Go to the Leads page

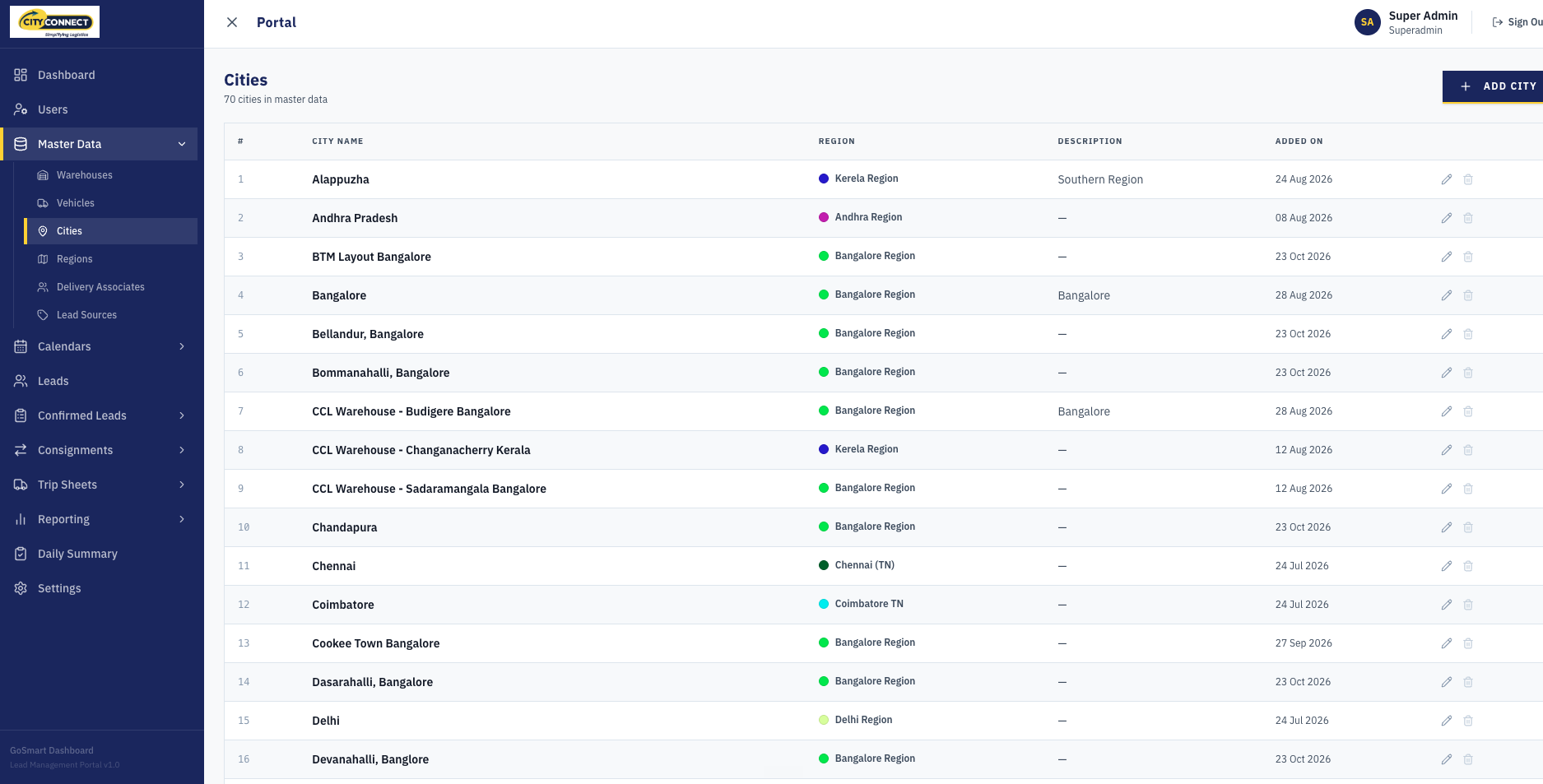coord(100,381)
